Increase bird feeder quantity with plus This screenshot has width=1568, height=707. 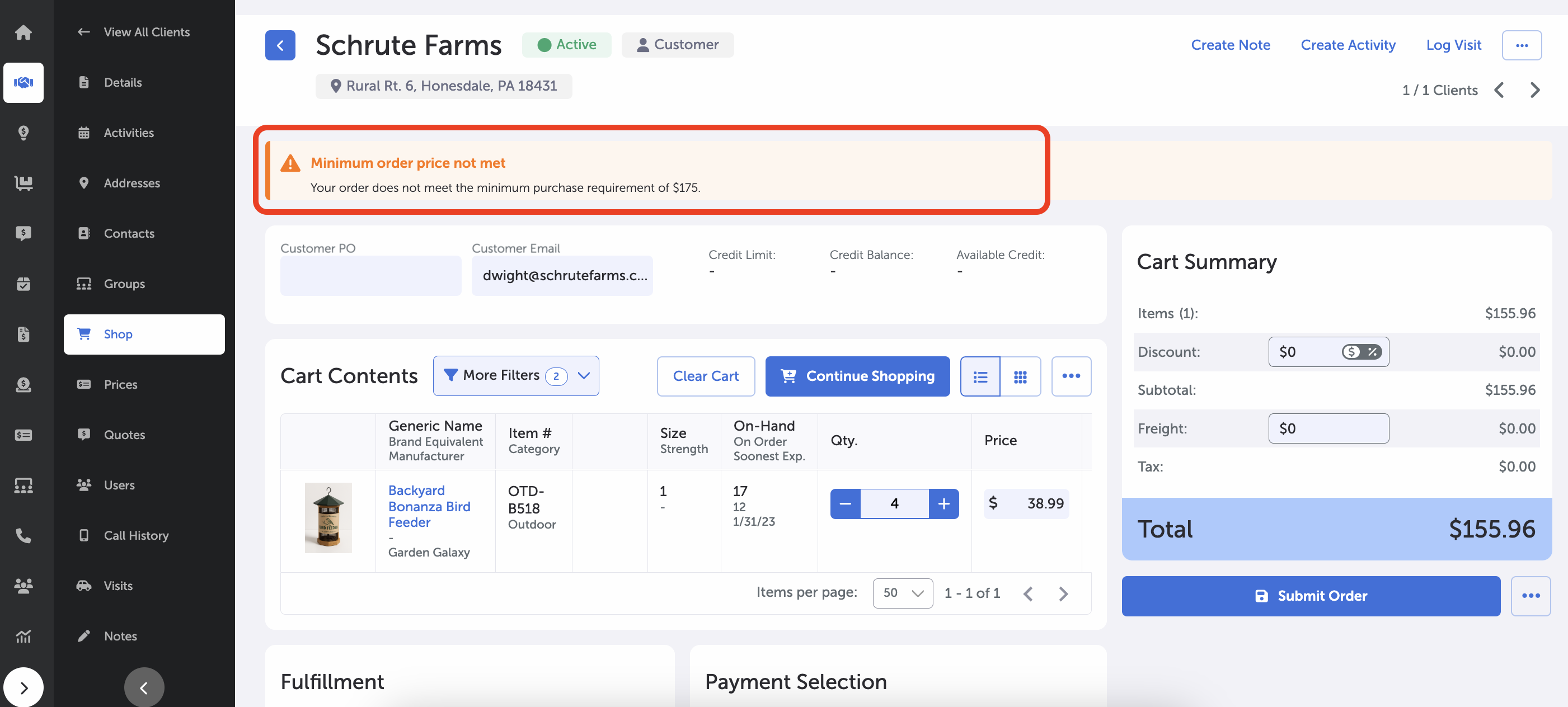tap(943, 504)
